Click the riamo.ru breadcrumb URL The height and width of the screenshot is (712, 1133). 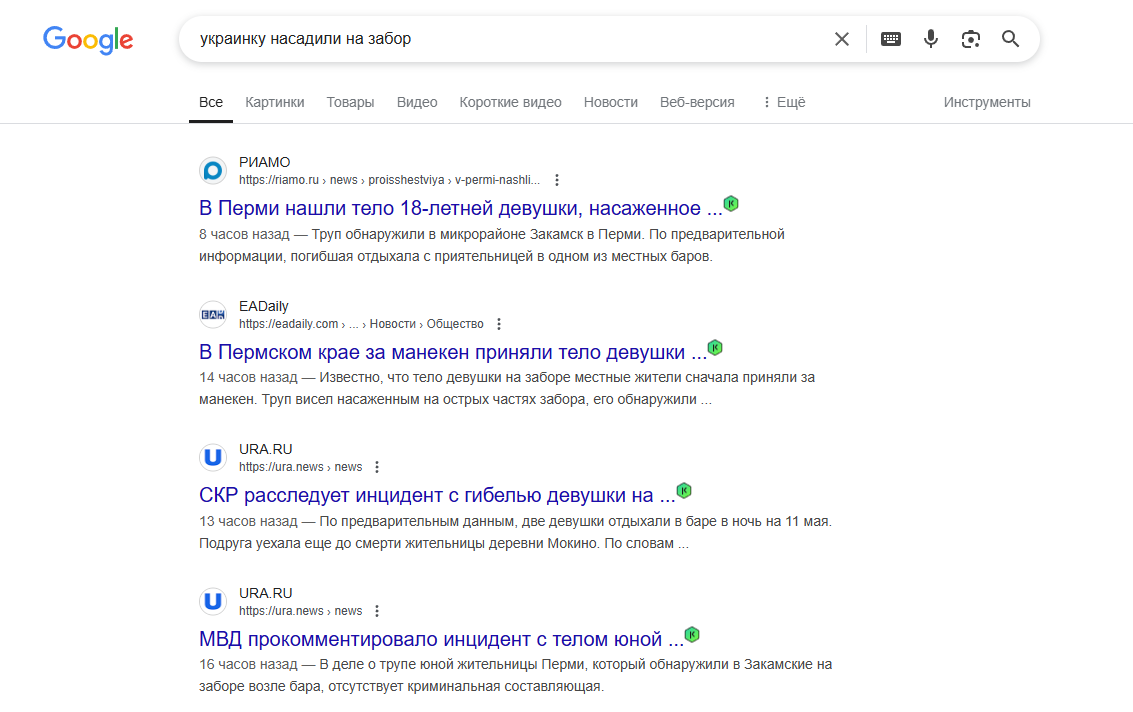point(389,180)
